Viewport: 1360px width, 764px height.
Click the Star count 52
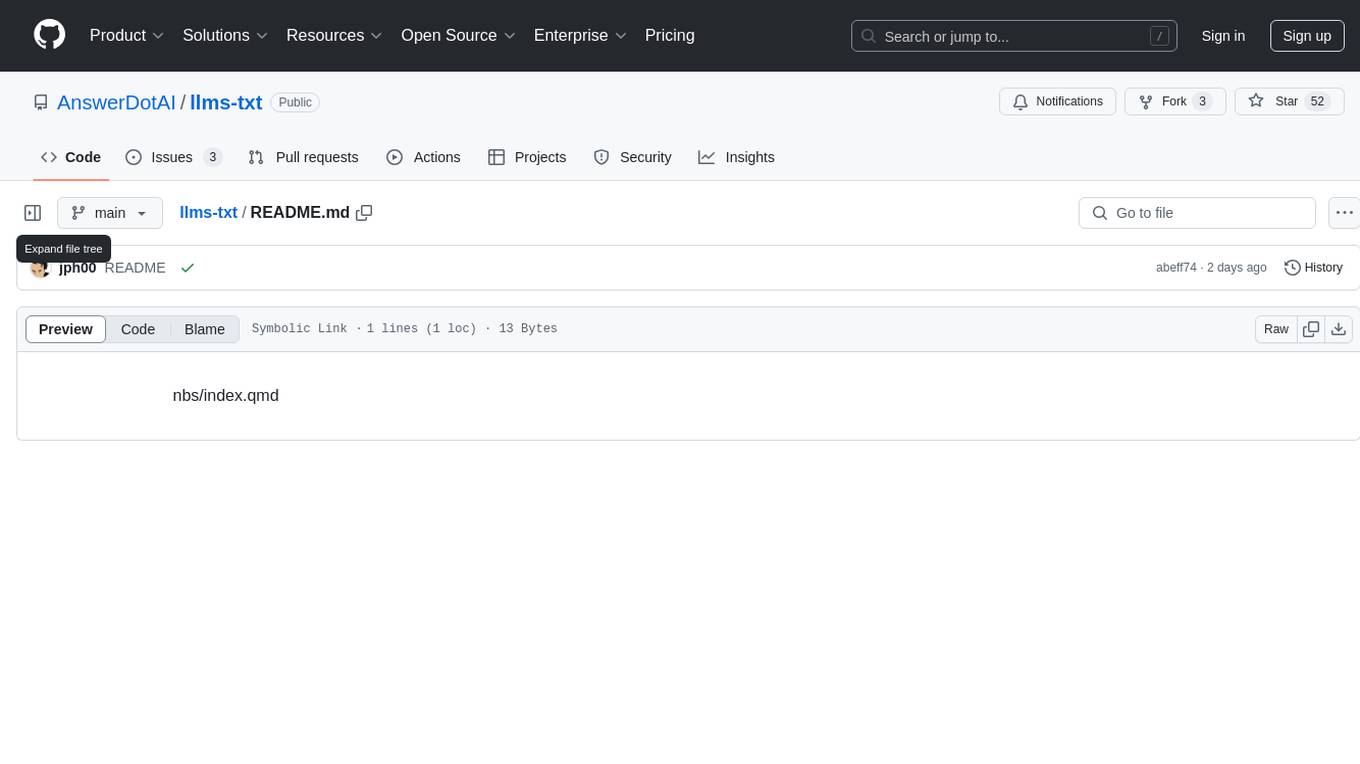click(x=1318, y=102)
